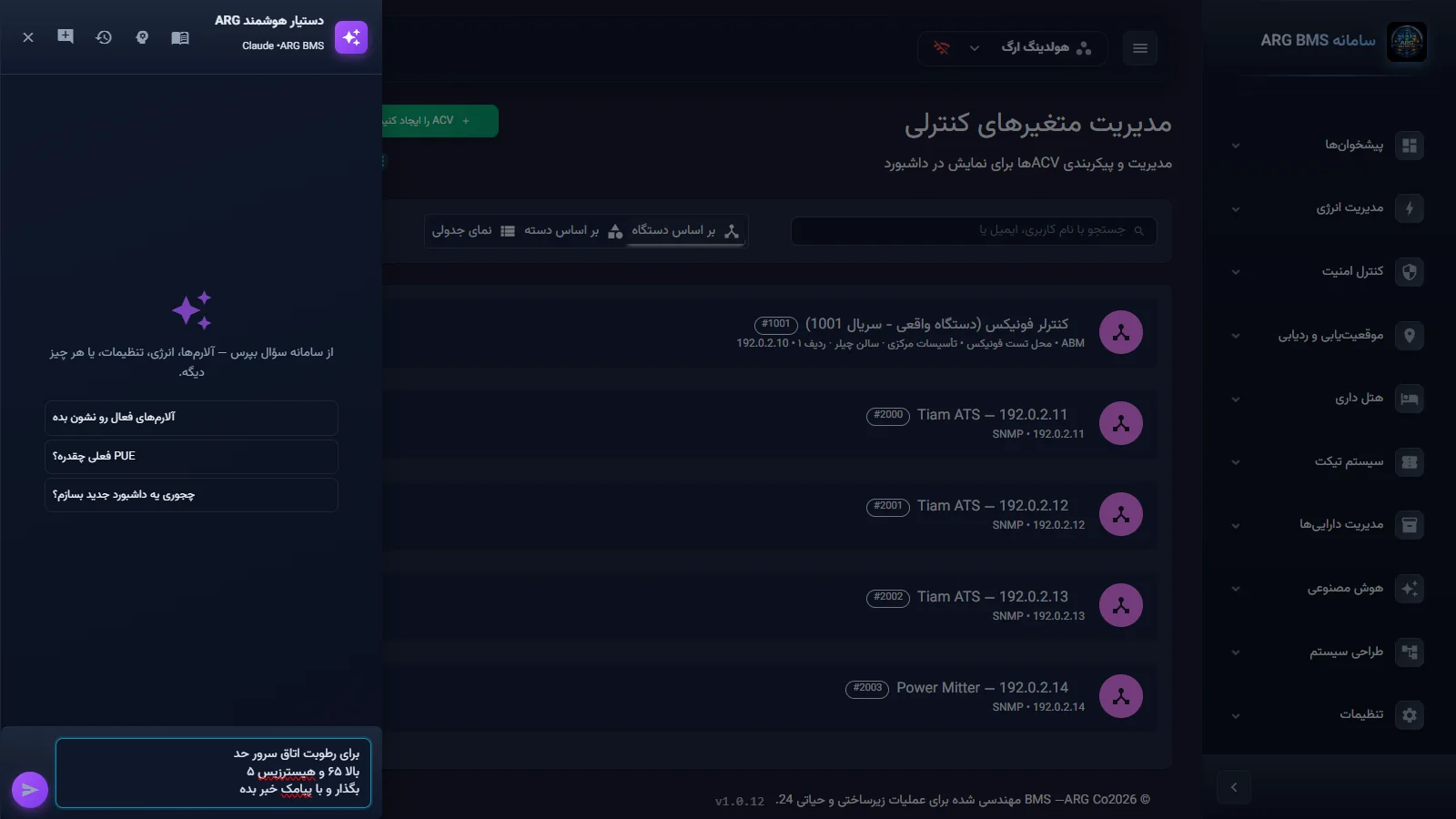Image resolution: width=1456 pixels, height=819 pixels.
Task: Open the assistant memory head icon
Action: [x=142, y=37]
